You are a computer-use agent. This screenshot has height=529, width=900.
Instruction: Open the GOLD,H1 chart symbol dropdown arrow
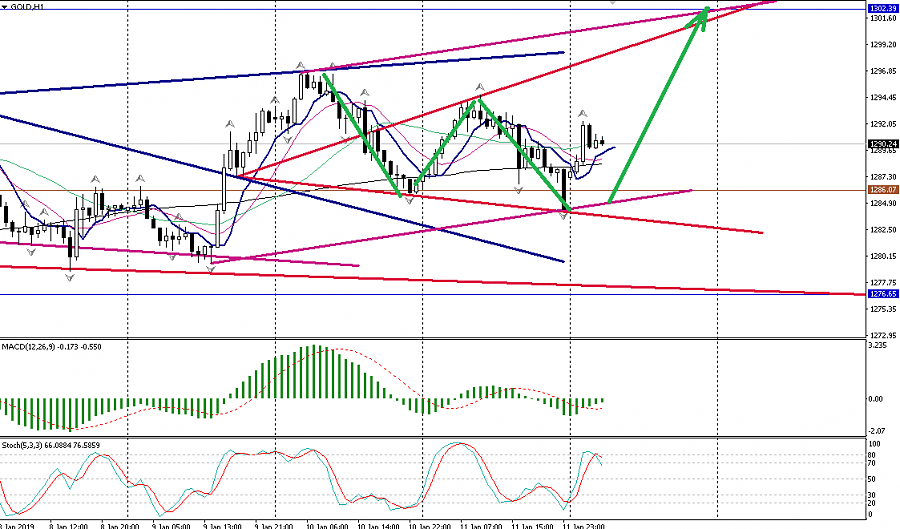[5, 6]
